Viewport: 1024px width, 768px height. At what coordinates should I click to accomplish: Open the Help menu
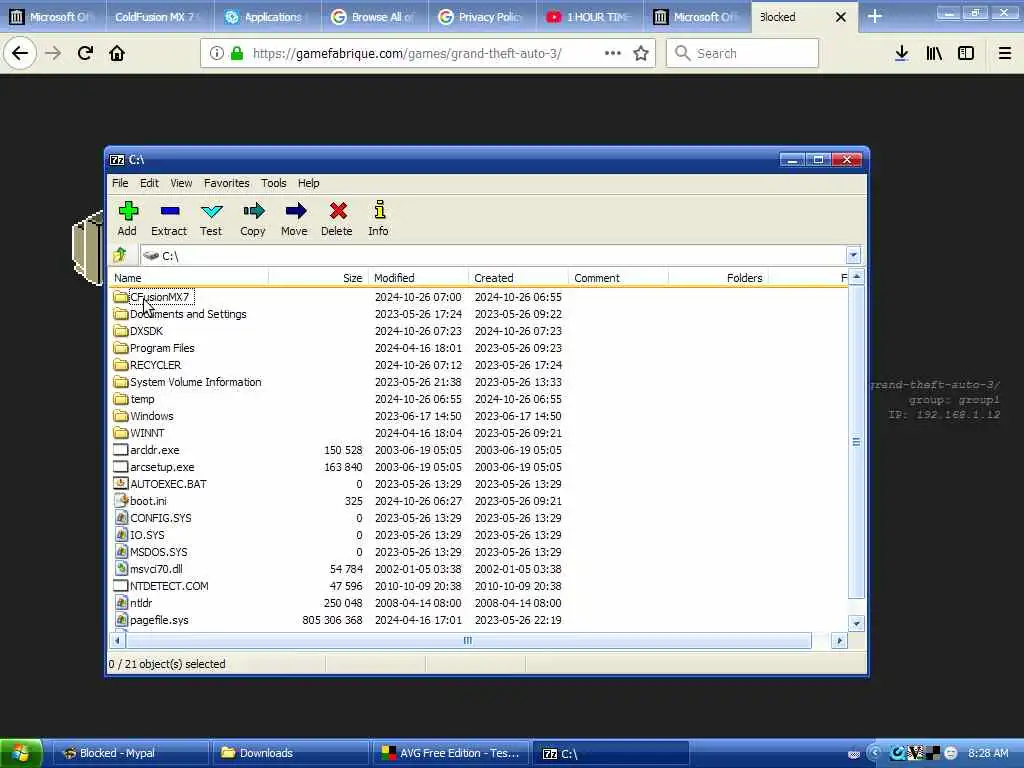point(309,184)
